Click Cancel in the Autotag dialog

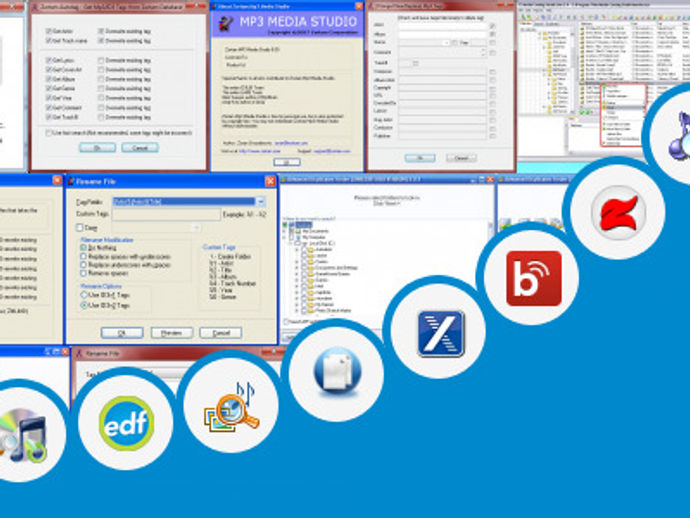click(x=140, y=148)
